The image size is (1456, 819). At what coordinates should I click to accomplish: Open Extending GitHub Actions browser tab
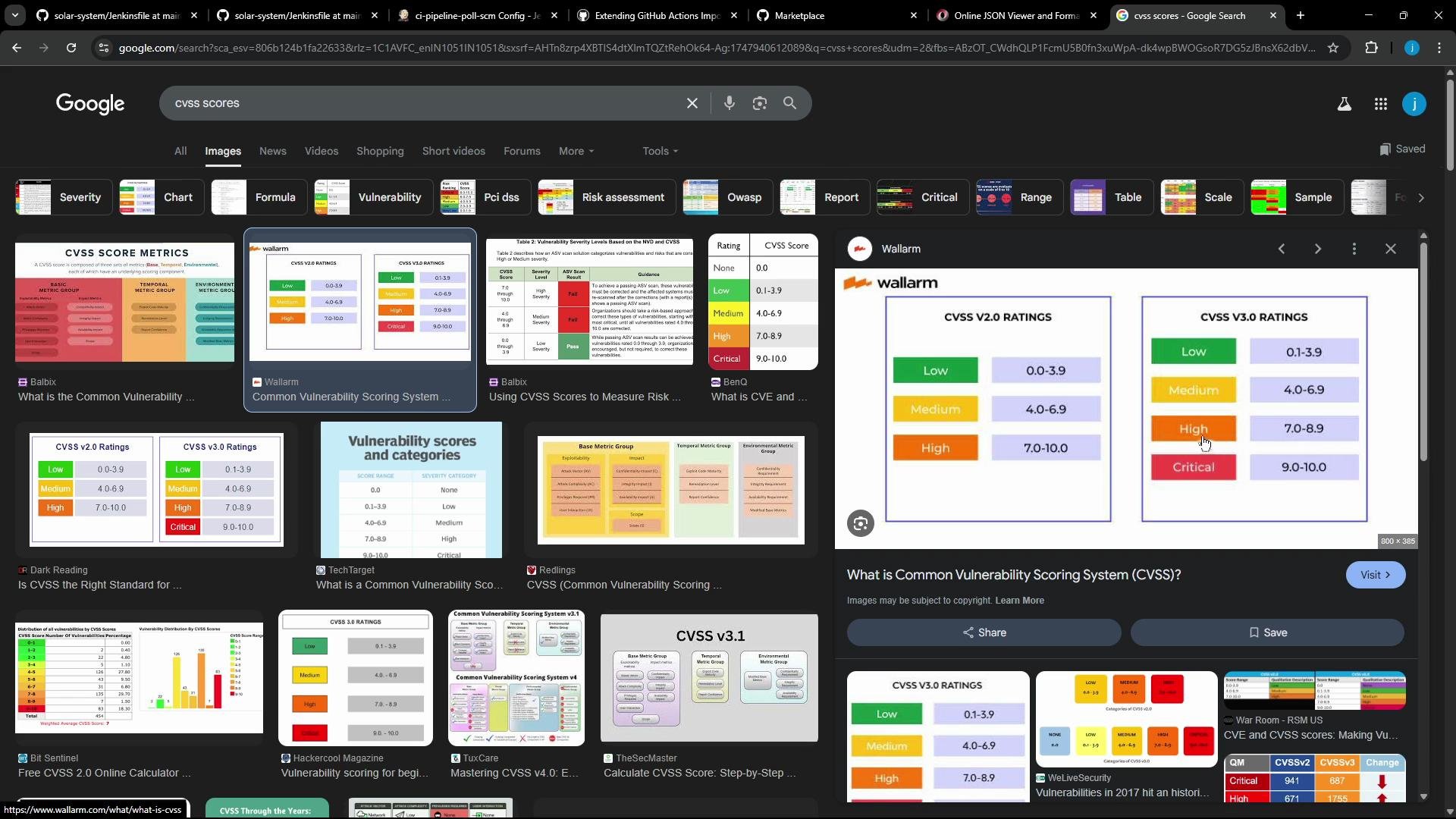[657, 15]
